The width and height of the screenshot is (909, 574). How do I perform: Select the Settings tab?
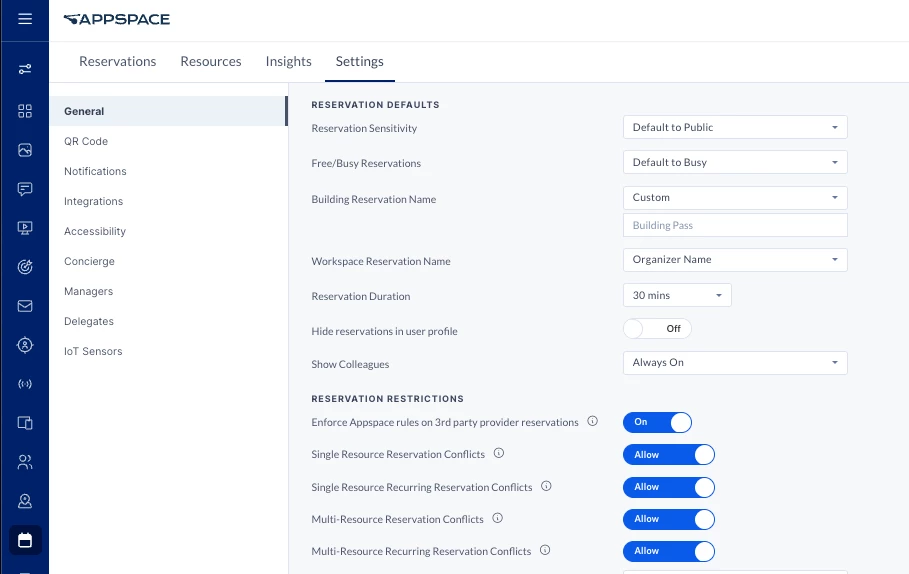[359, 61]
